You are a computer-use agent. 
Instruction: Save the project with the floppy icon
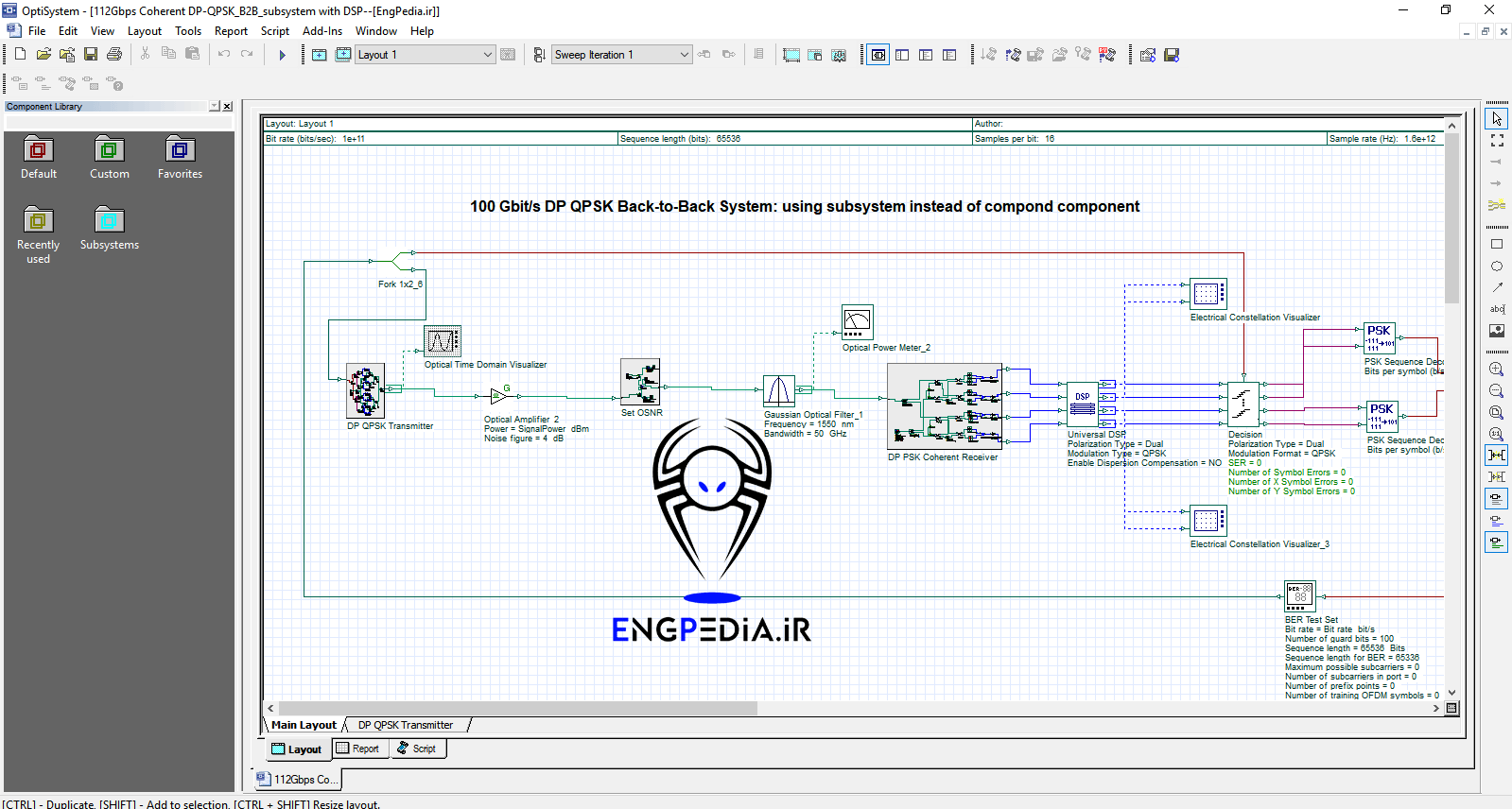pos(91,54)
